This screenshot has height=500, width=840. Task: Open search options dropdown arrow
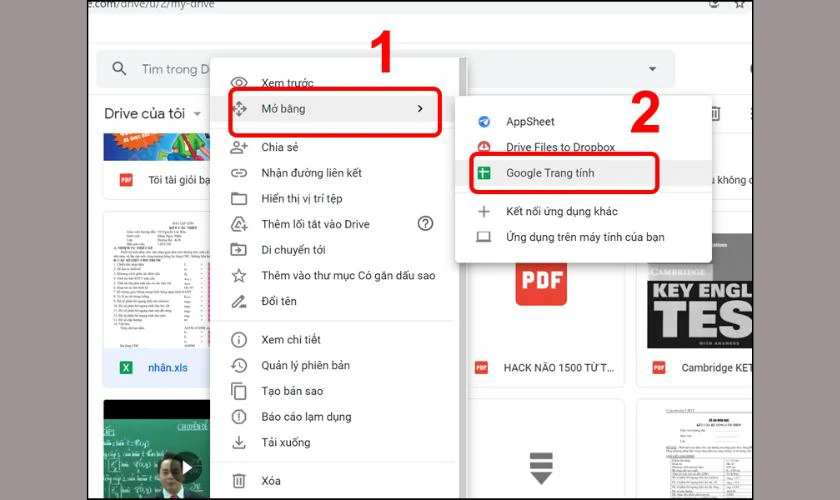652,69
